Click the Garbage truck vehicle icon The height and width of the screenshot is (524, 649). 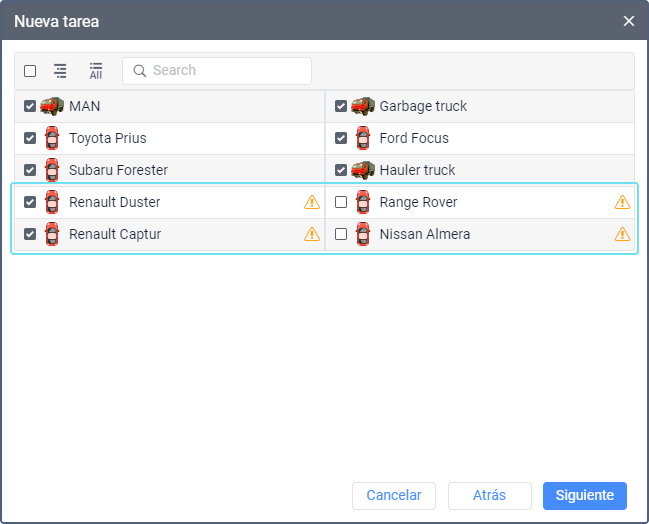click(x=362, y=106)
